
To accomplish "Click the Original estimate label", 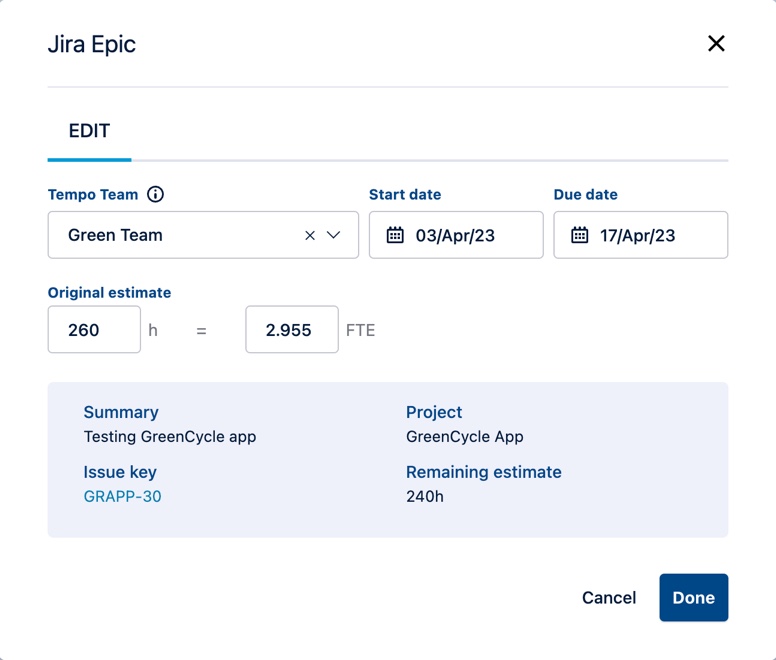I will coord(109,293).
